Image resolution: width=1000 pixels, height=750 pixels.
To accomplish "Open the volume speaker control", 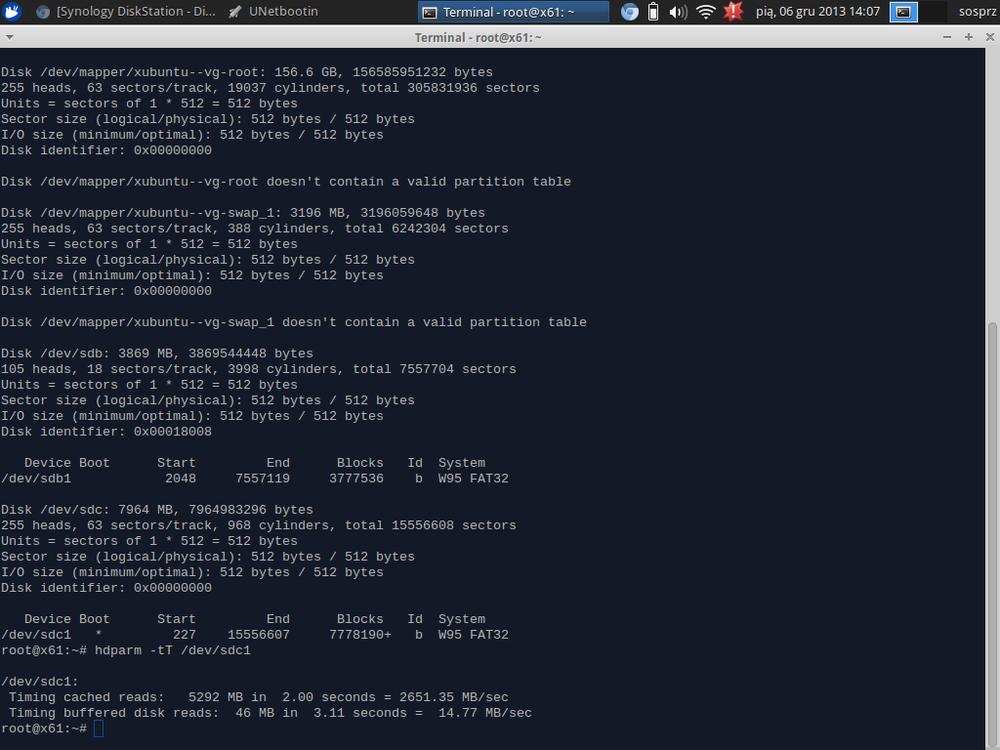I will click(x=678, y=11).
